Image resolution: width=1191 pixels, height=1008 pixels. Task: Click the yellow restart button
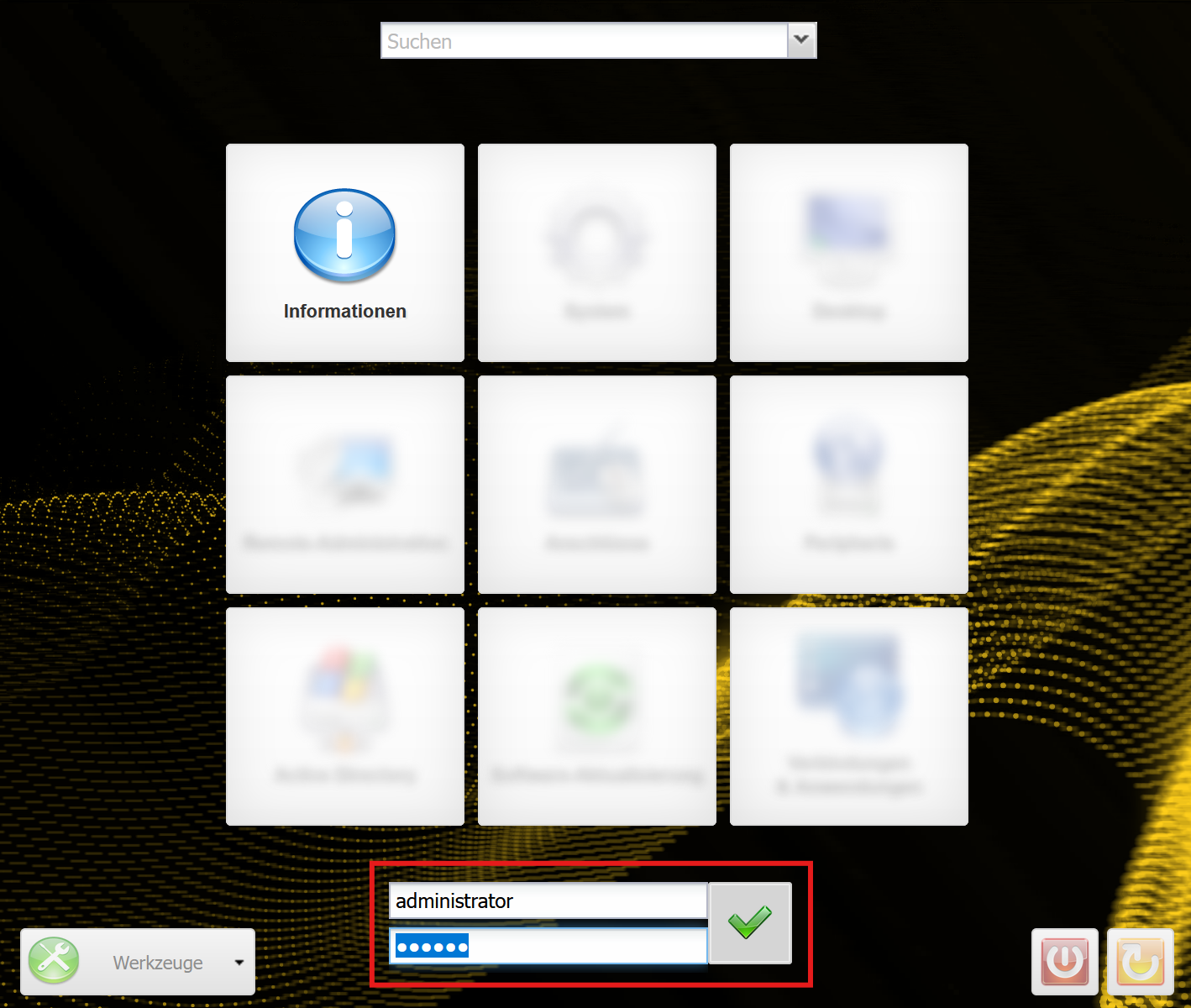(1140, 962)
